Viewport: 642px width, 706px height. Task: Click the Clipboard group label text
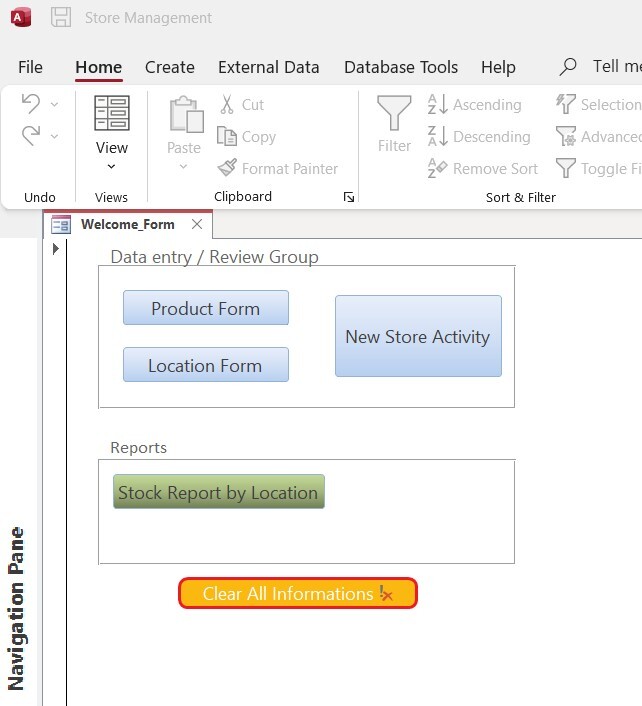243,196
